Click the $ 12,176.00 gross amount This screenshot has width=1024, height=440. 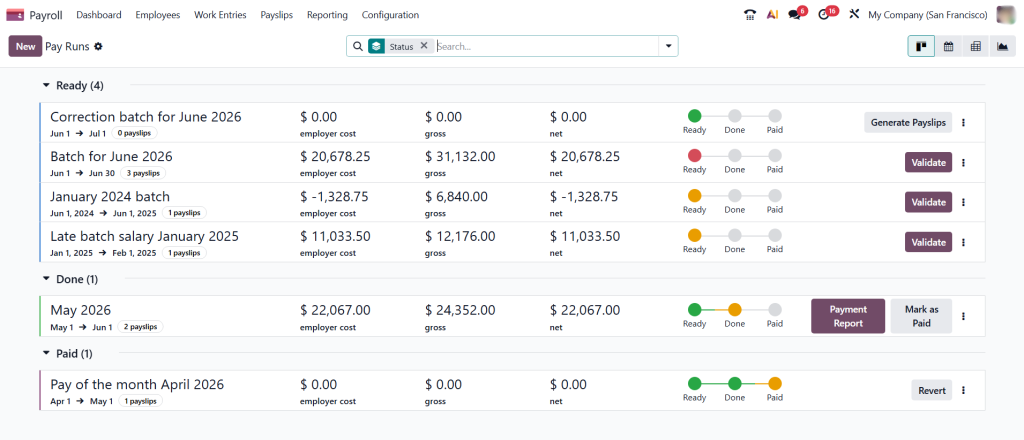460,236
